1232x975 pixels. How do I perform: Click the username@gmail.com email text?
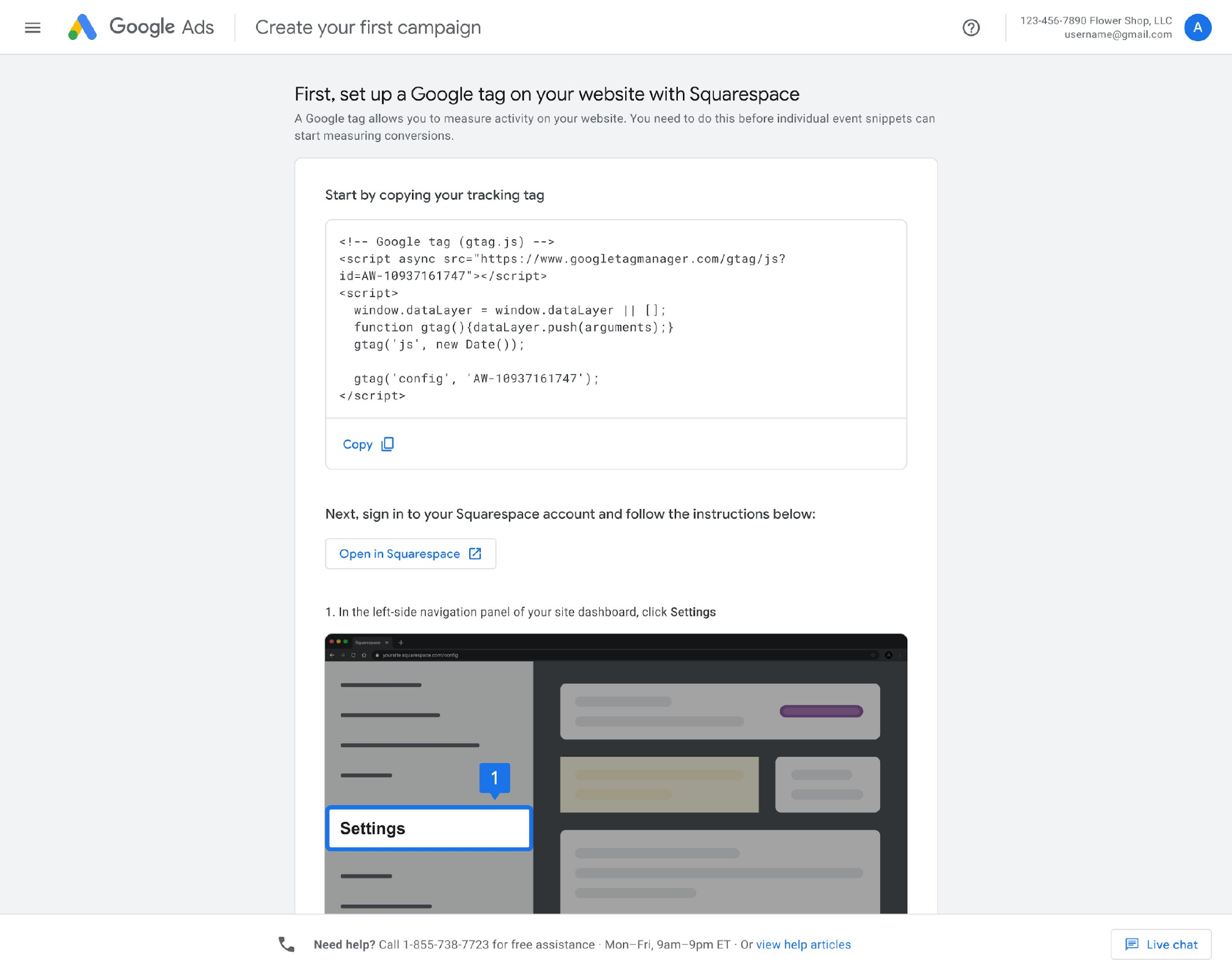1118,35
